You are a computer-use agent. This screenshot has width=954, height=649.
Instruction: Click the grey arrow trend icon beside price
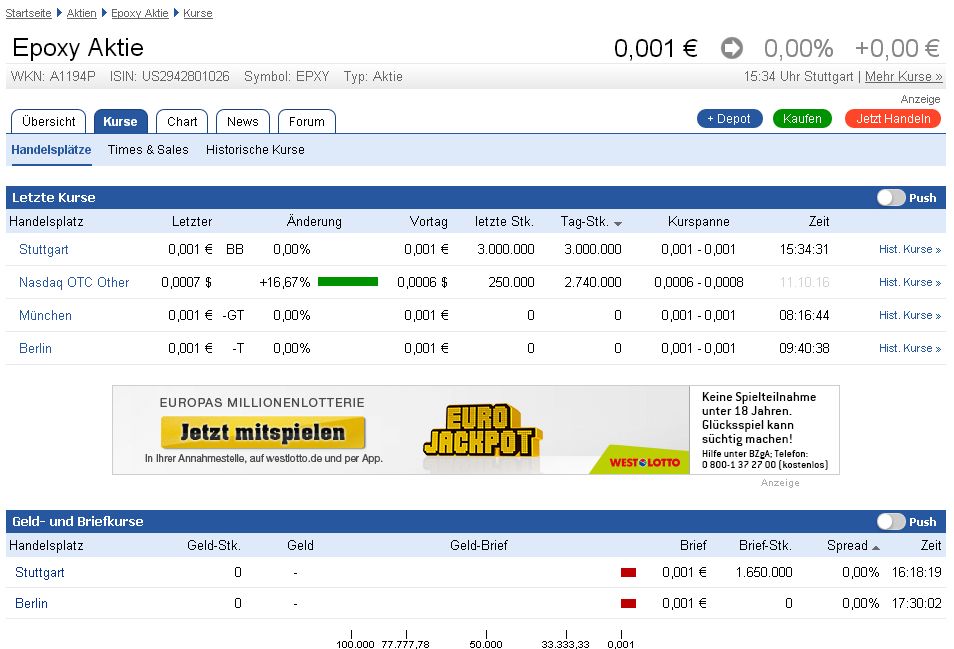point(731,48)
